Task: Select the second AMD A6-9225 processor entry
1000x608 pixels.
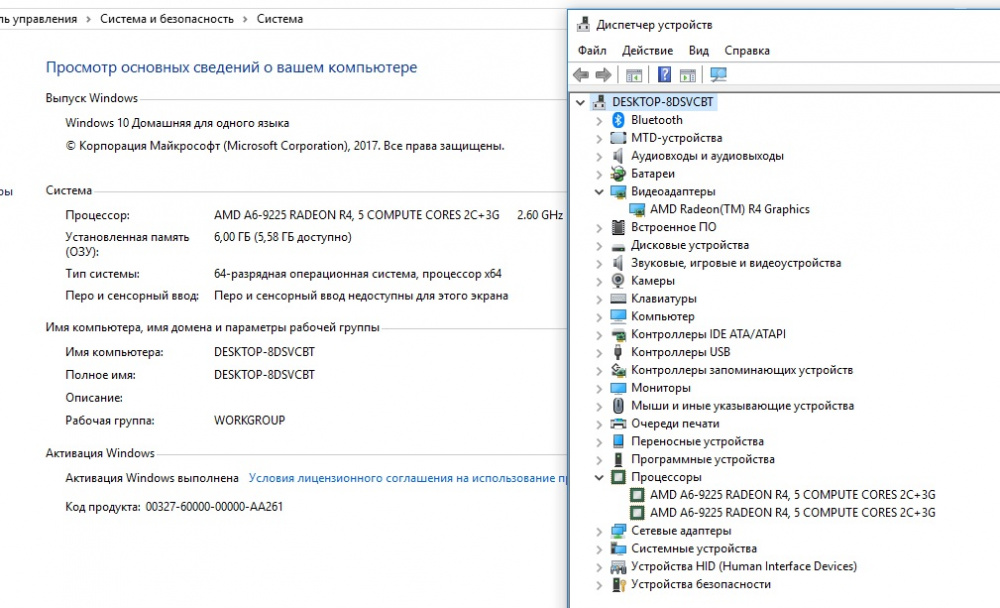Action: click(x=792, y=513)
